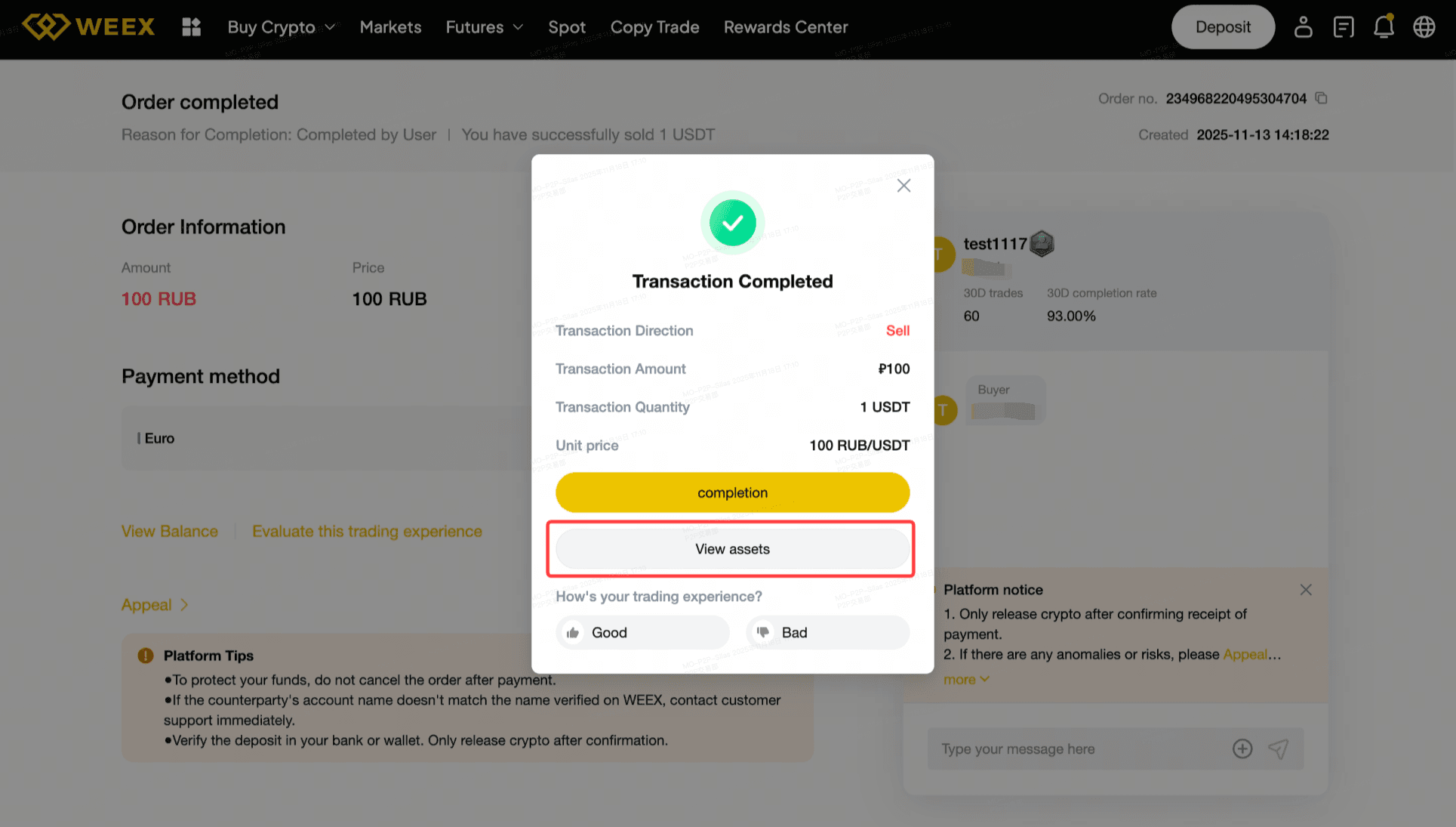Close the Transaction Completed dialog

[x=903, y=186]
